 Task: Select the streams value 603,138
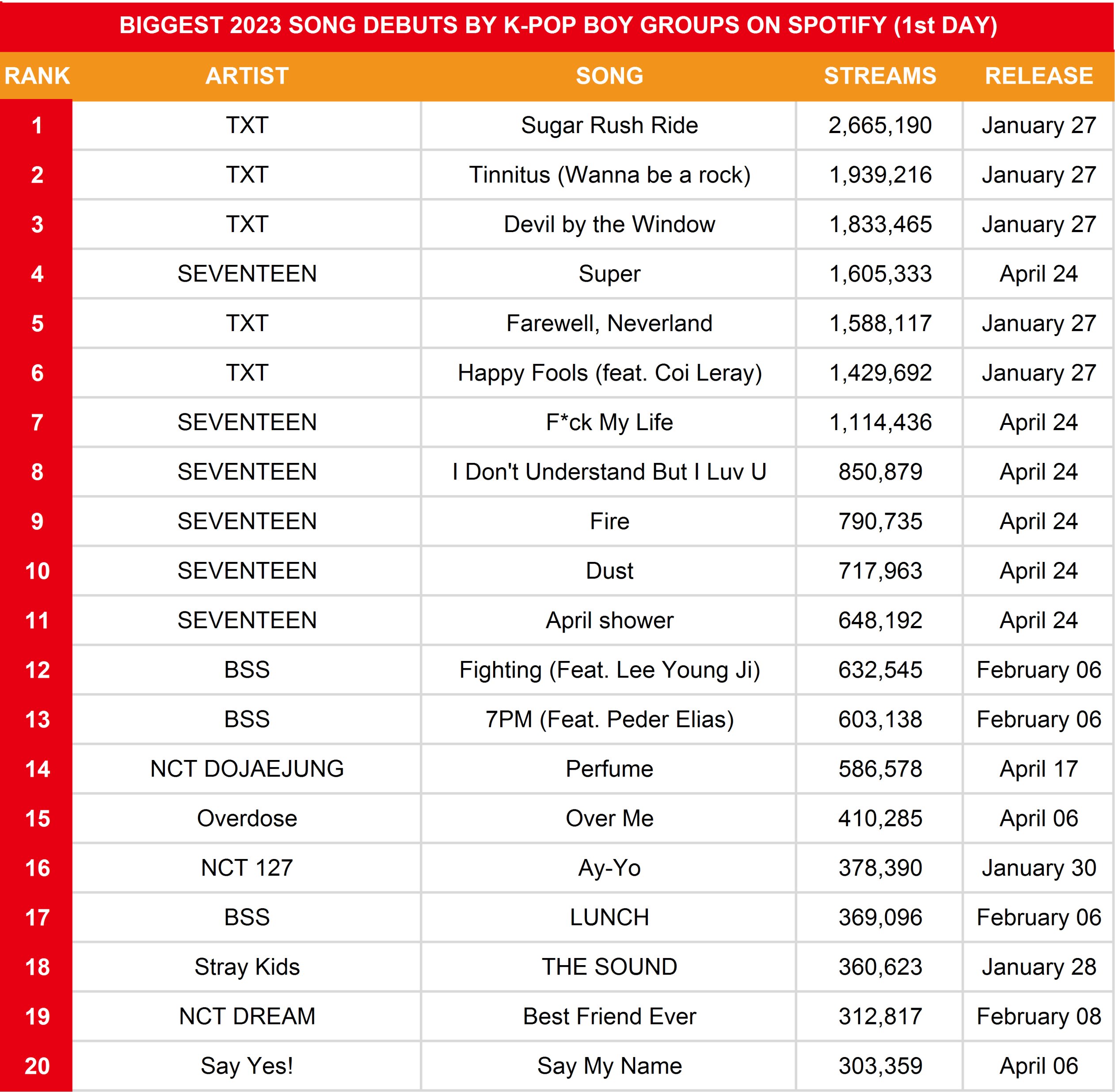point(880,720)
